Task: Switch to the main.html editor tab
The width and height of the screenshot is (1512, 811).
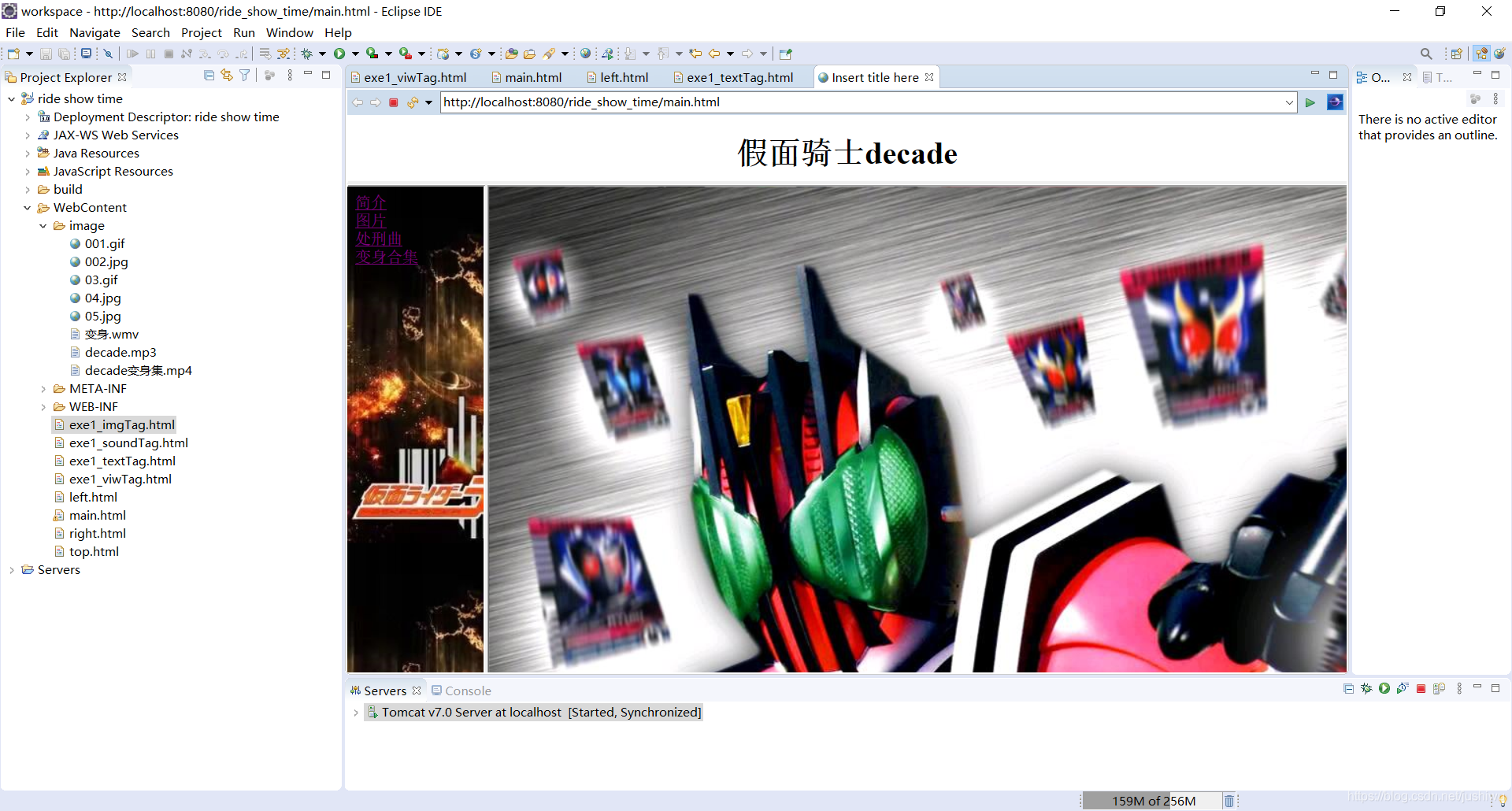Action: [x=527, y=77]
